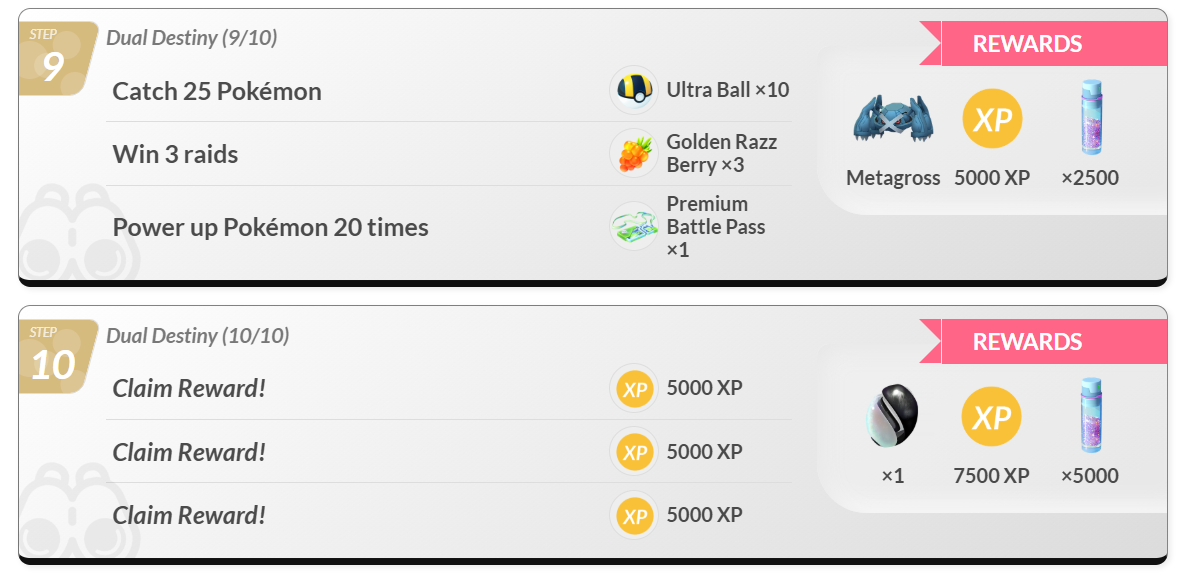Click the Stardust ×5000 bottle icon
Image resolution: width=1185 pixels, height=575 pixels.
1090,416
